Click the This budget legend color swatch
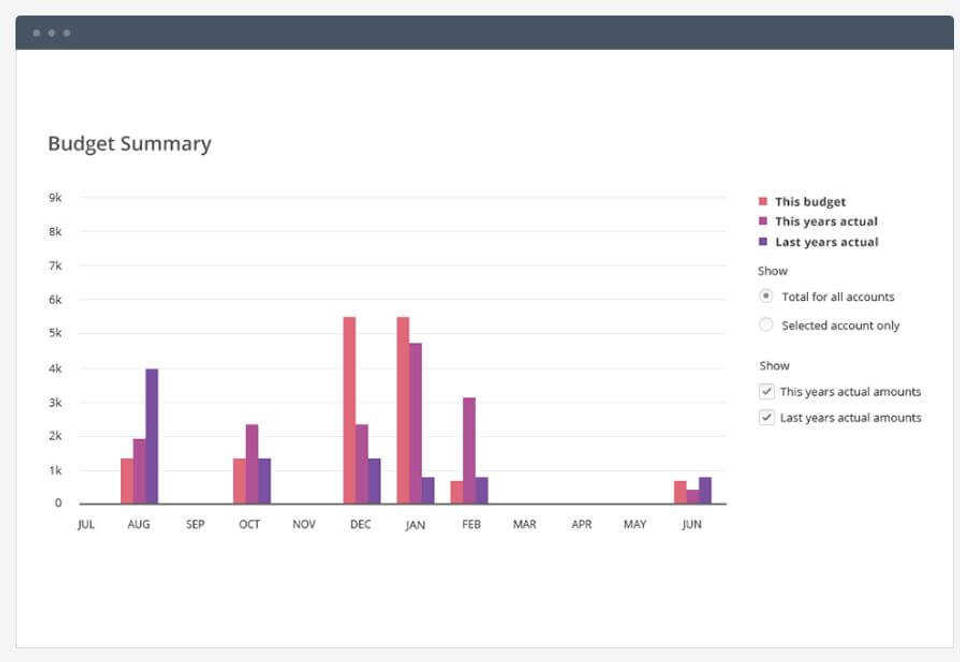The image size is (960, 662). (763, 201)
